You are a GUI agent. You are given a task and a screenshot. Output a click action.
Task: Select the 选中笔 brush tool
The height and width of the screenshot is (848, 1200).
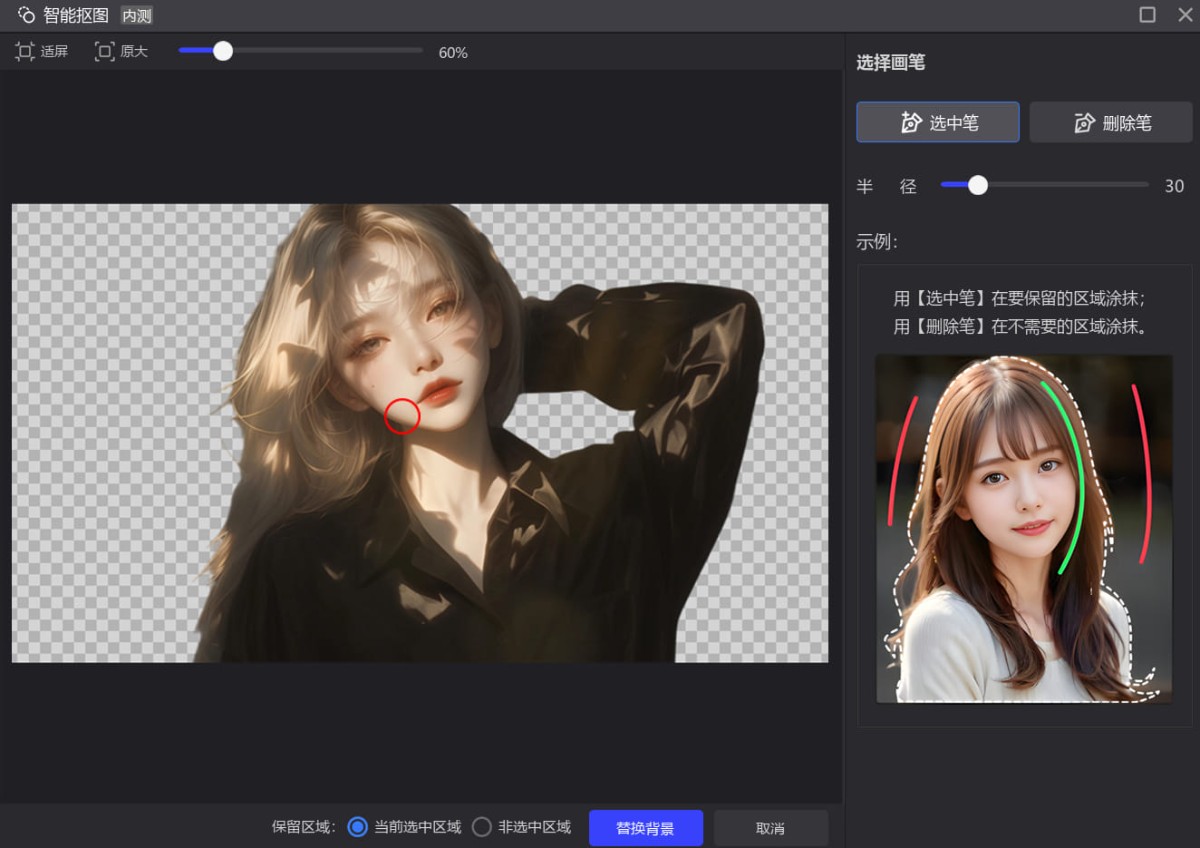938,122
